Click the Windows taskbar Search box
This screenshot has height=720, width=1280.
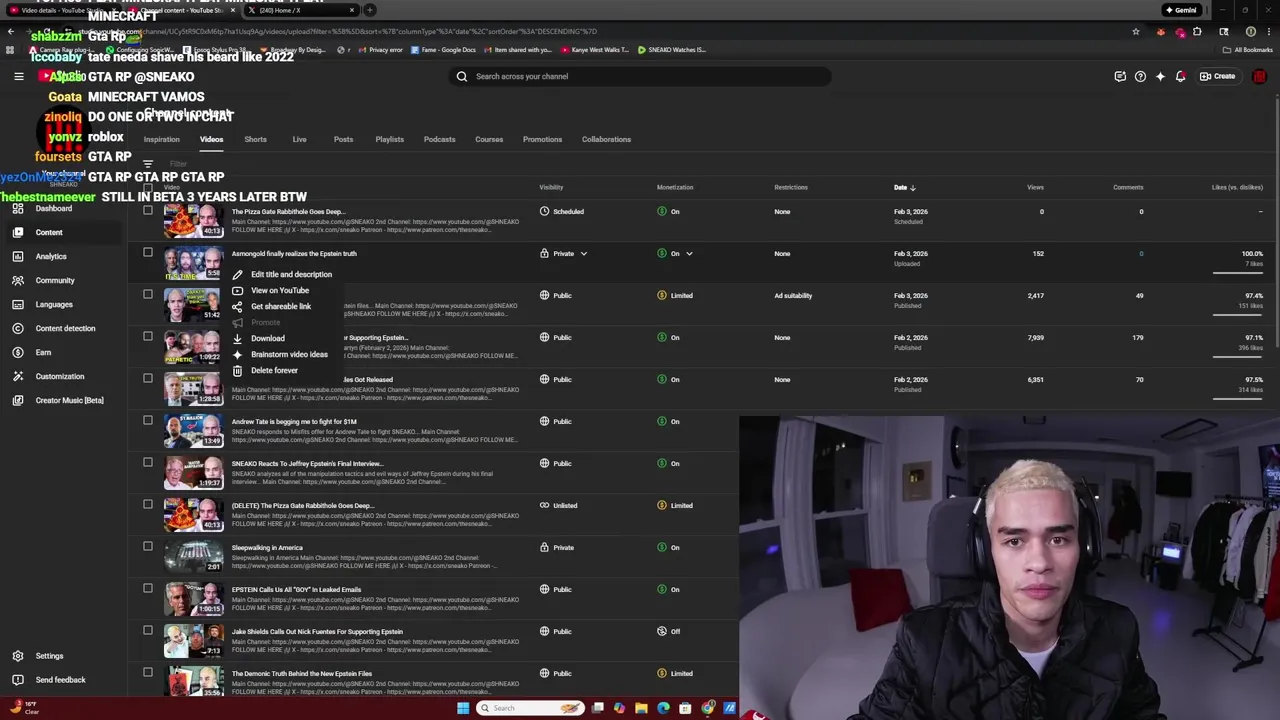click(530, 708)
